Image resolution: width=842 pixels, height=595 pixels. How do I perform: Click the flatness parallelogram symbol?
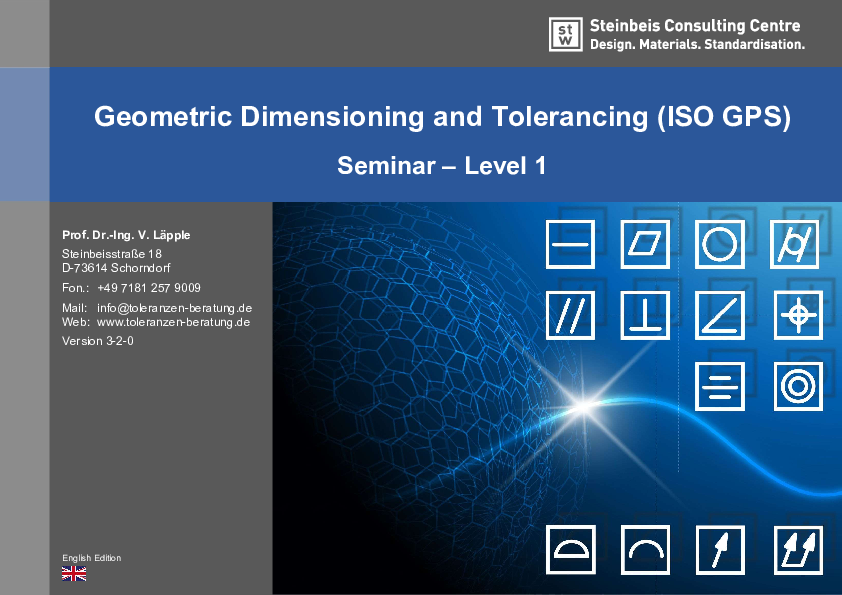click(x=645, y=244)
